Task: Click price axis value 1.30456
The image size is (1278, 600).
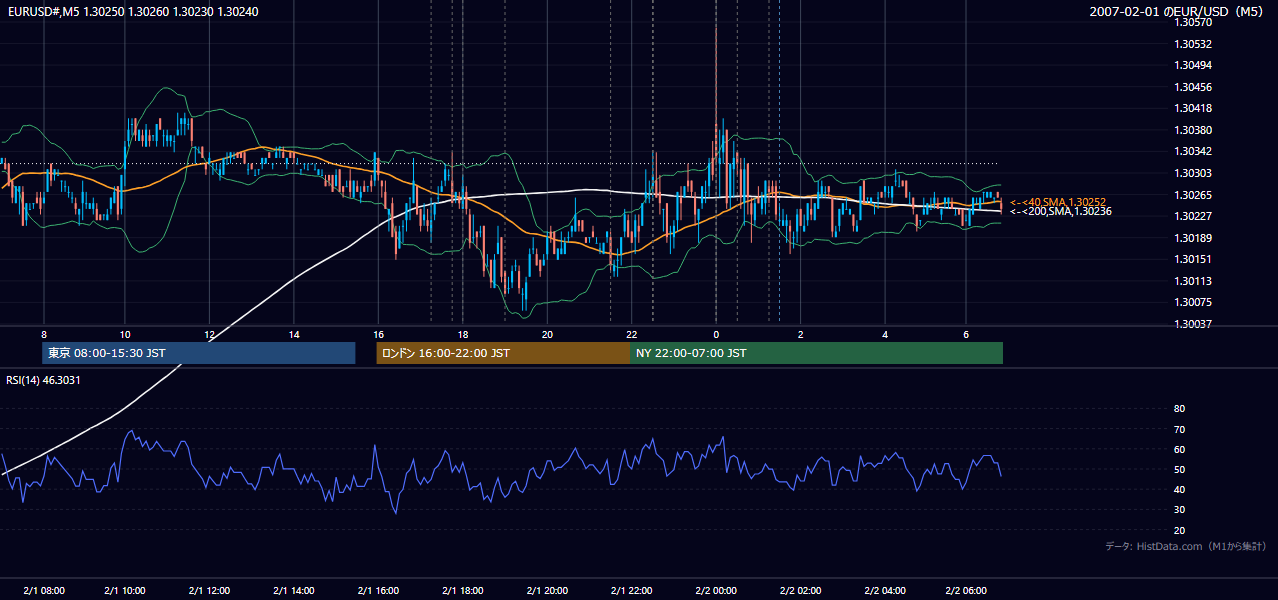Action: point(1193,88)
